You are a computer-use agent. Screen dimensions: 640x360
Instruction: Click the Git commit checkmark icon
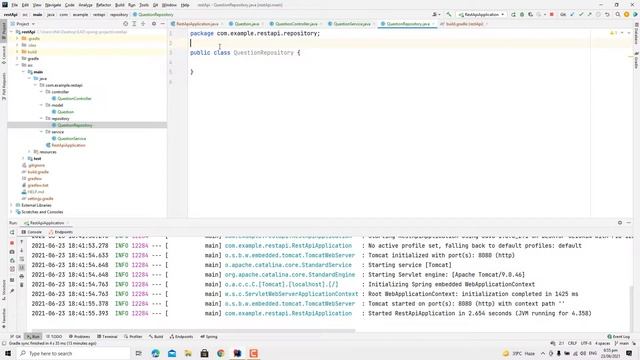point(581,15)
